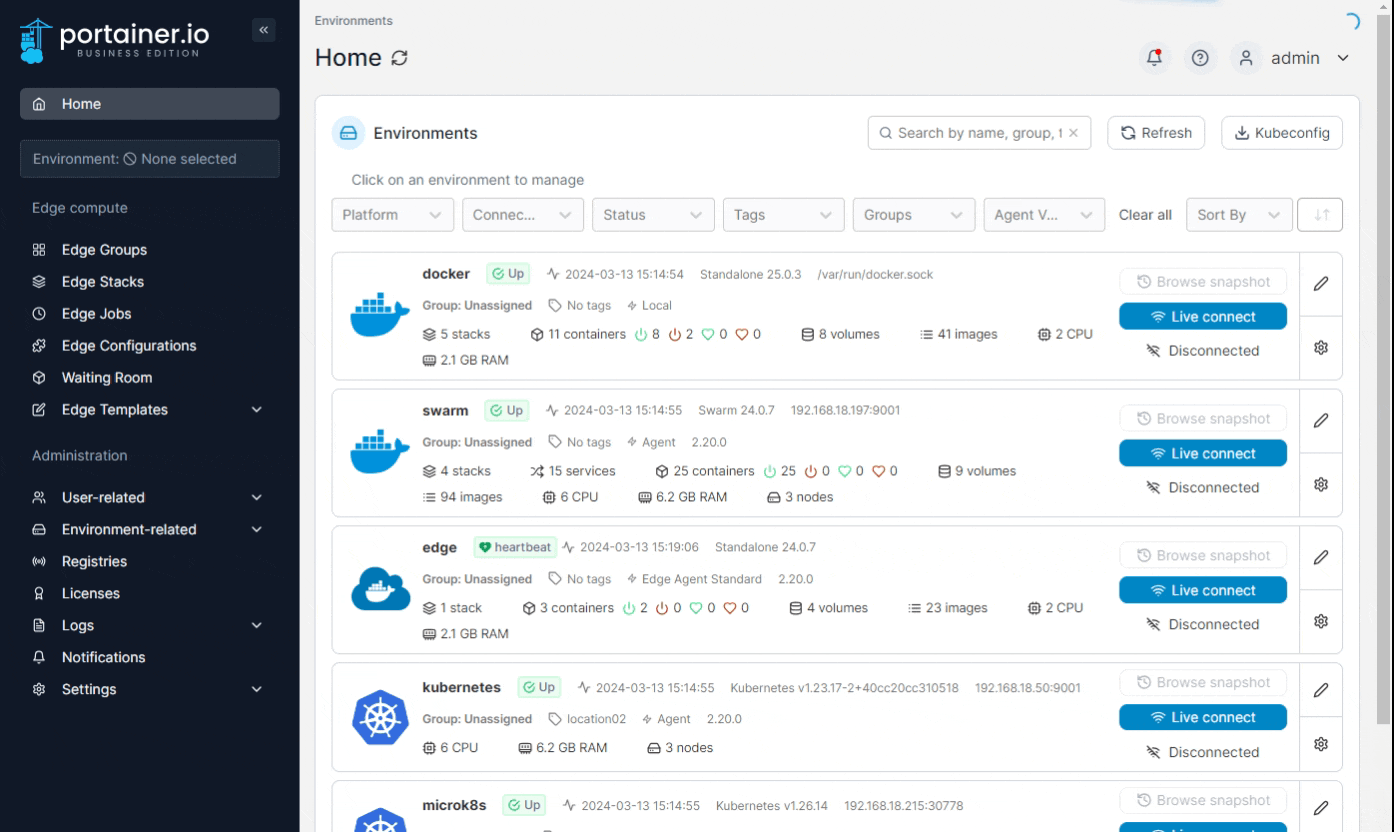Go to Edge Stacks in sidebar
The height and width of the screenshot is (832, 1394).
tap(102, 282)
